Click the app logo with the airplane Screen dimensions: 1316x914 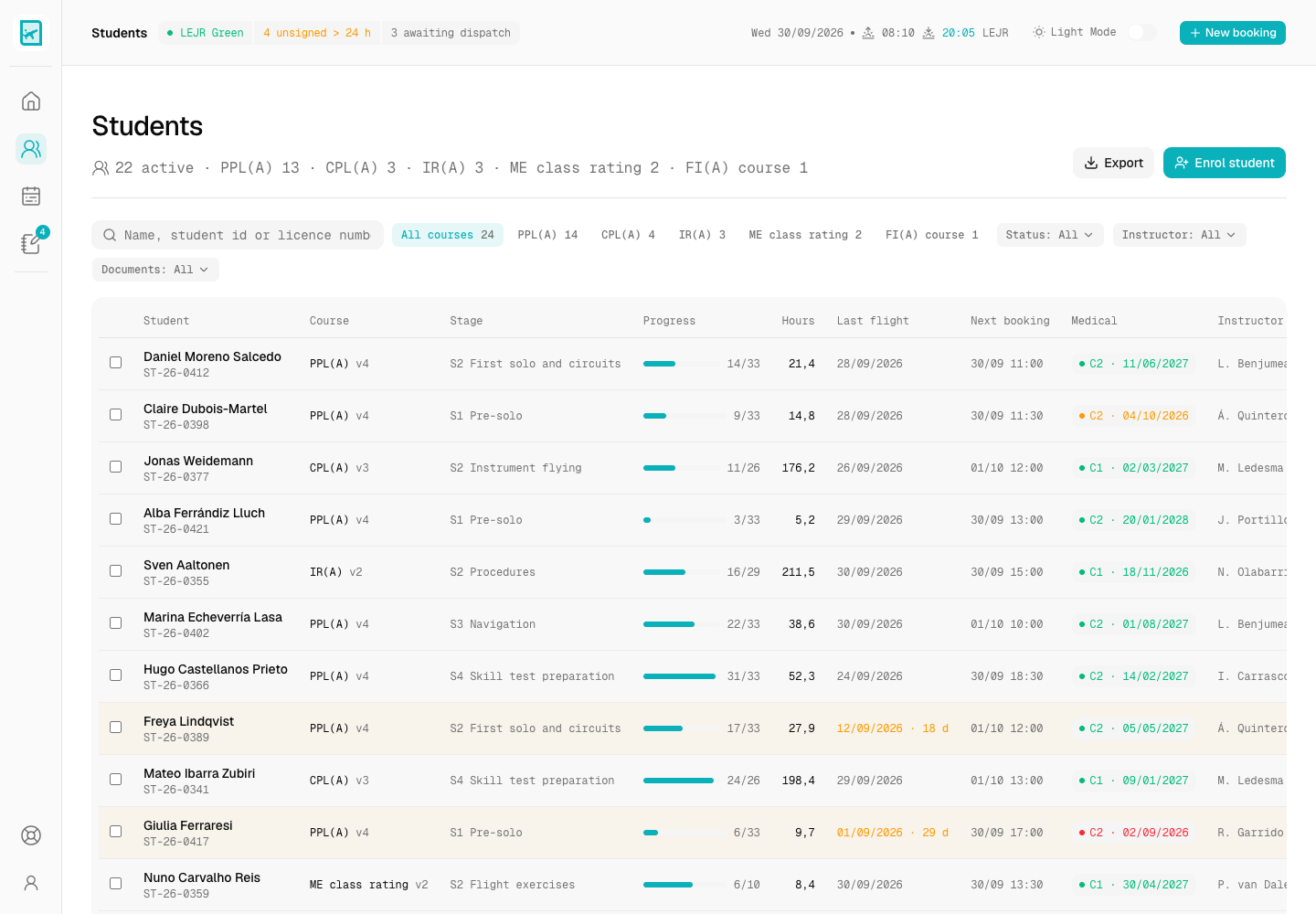point(31,33)
